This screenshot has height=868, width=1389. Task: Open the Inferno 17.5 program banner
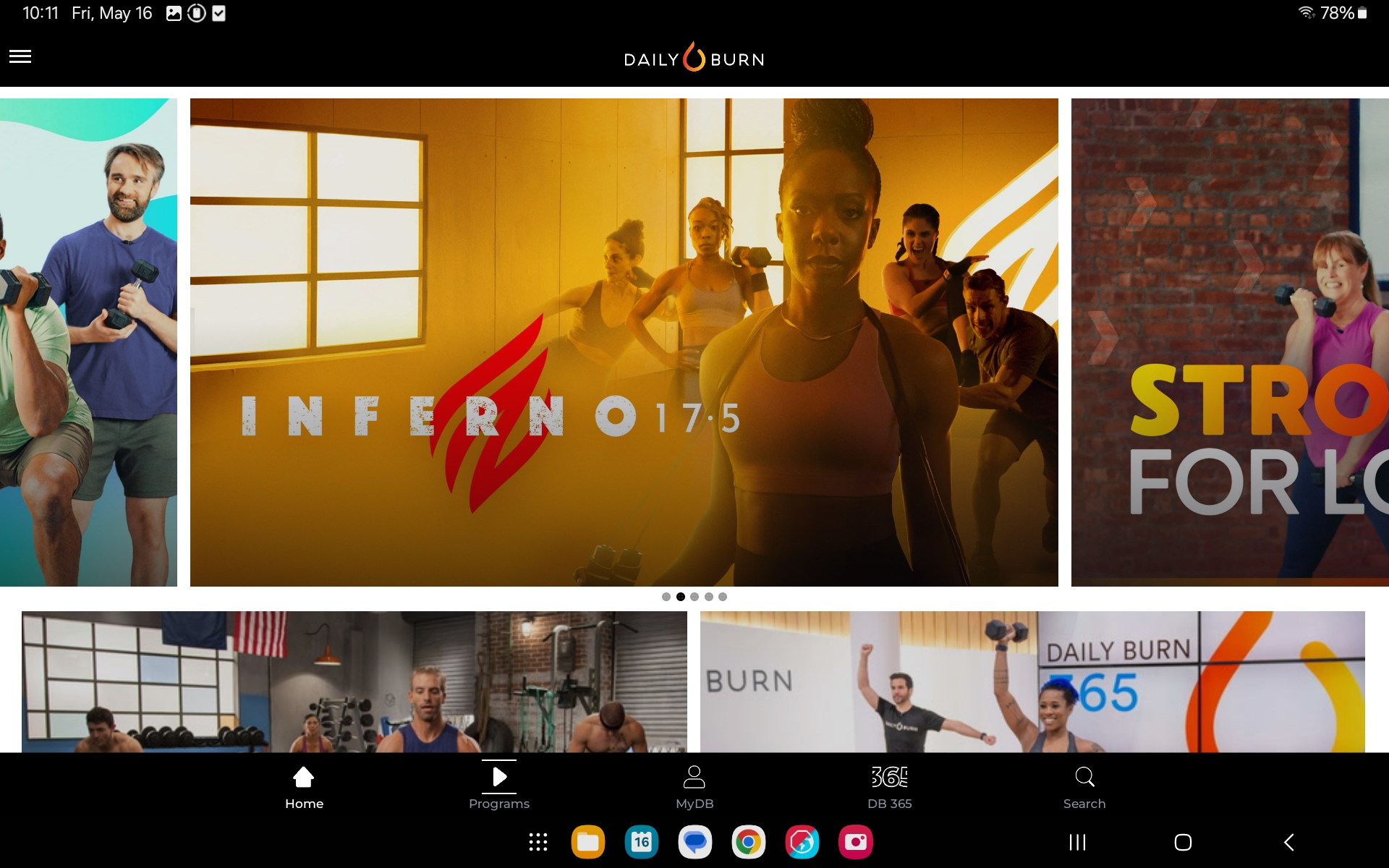tap(624, 342)
